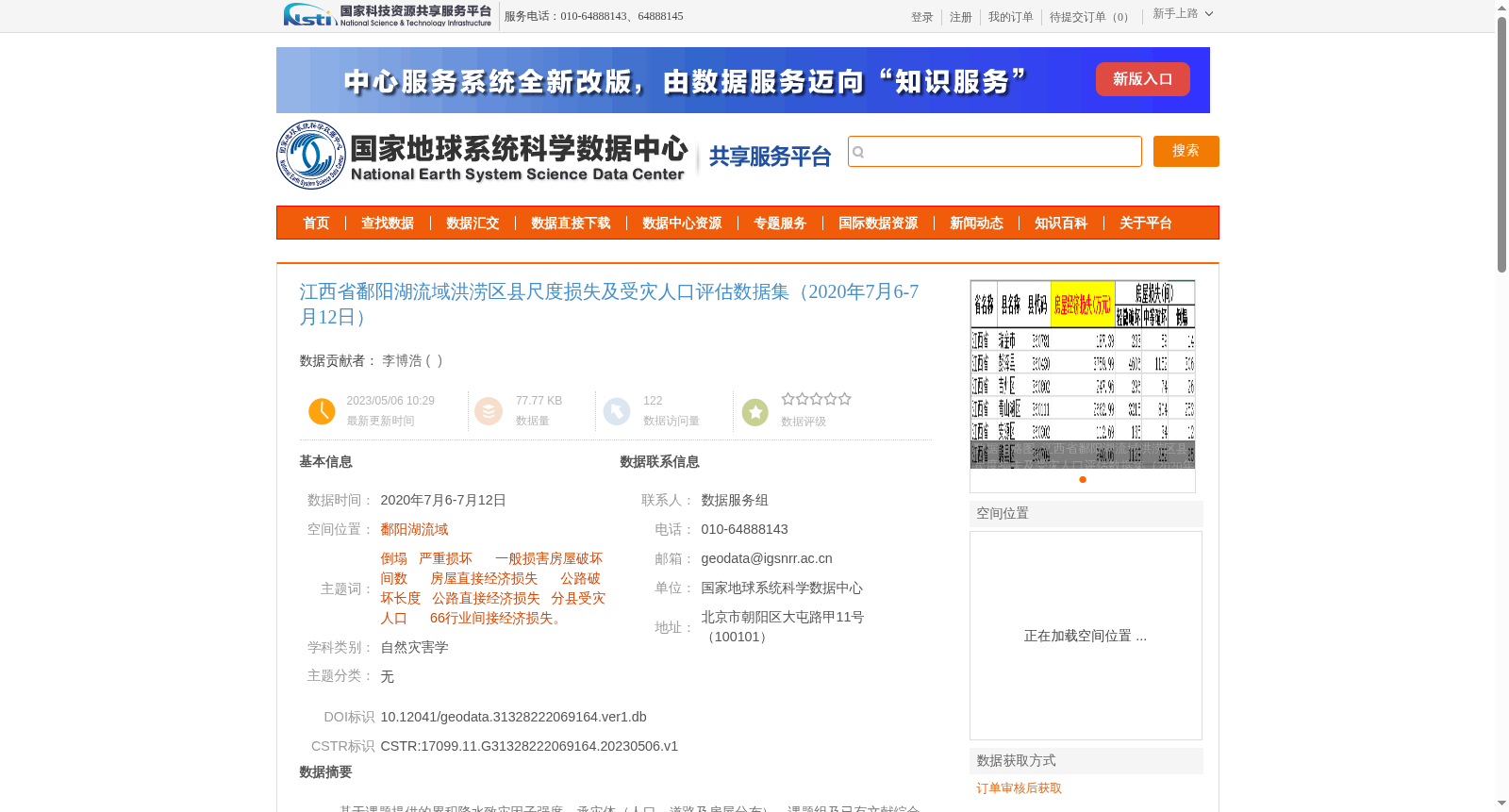Open the 国际数据资源 menu item

[x=878, y=224]
